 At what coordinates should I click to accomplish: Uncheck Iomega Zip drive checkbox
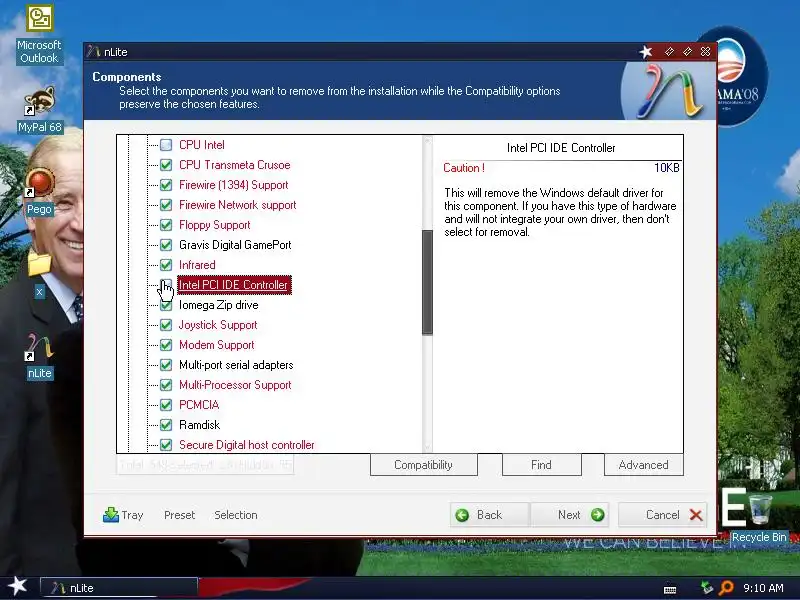[x=166, y=305]
